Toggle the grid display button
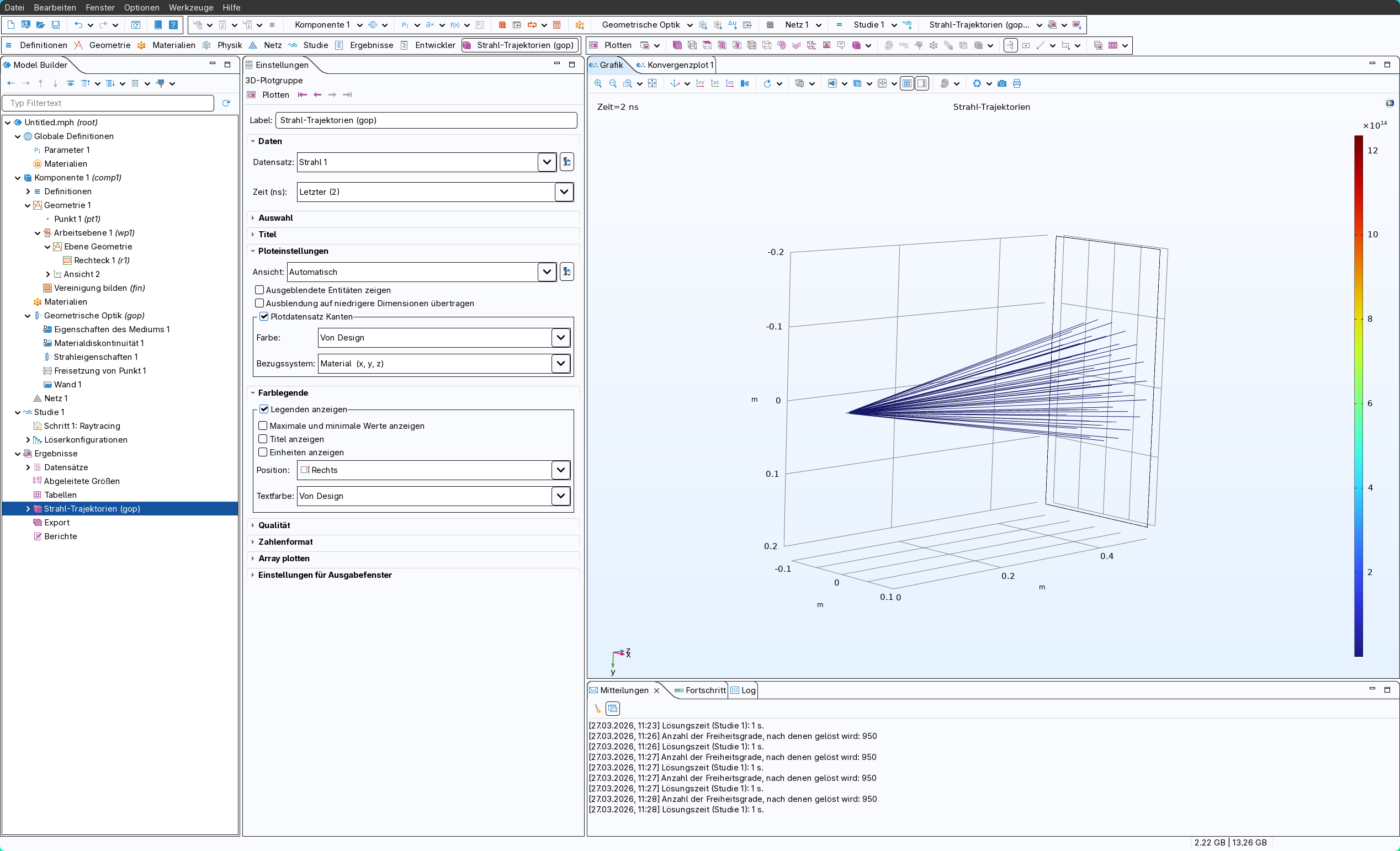The height and width of the screenshot is (851, 1400). pyautogui.click(x=907, y=83)
